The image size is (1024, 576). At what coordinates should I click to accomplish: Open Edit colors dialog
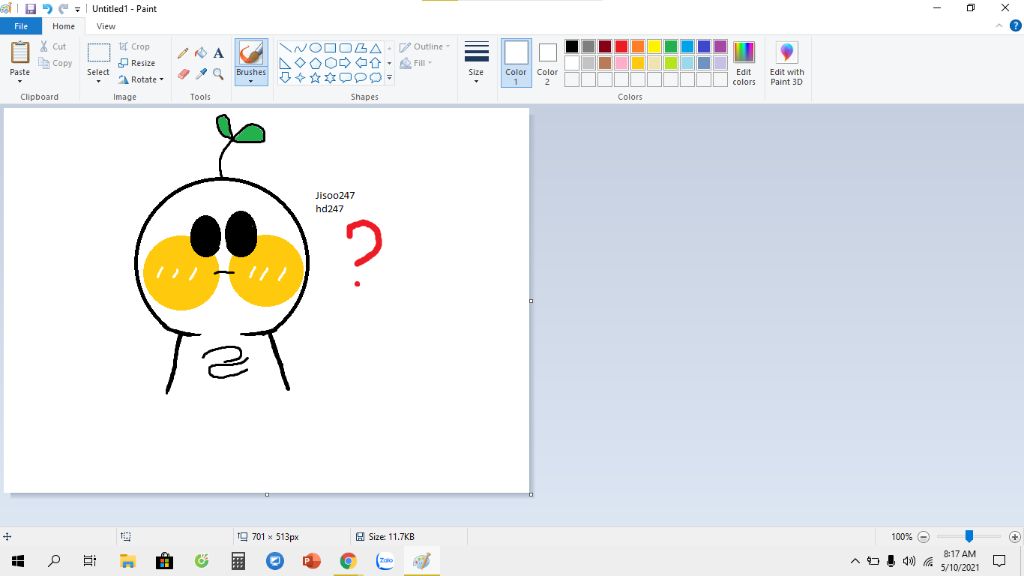coord(744,63)
